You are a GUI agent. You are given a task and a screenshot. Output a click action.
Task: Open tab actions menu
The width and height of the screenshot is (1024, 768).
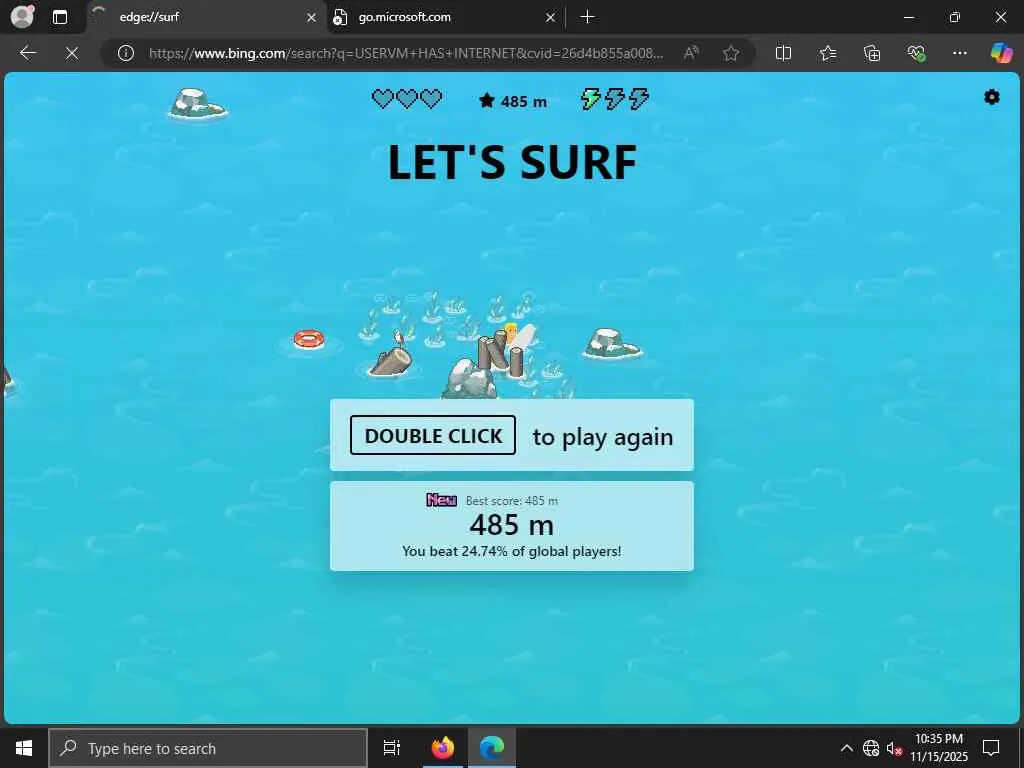[60, 17]
